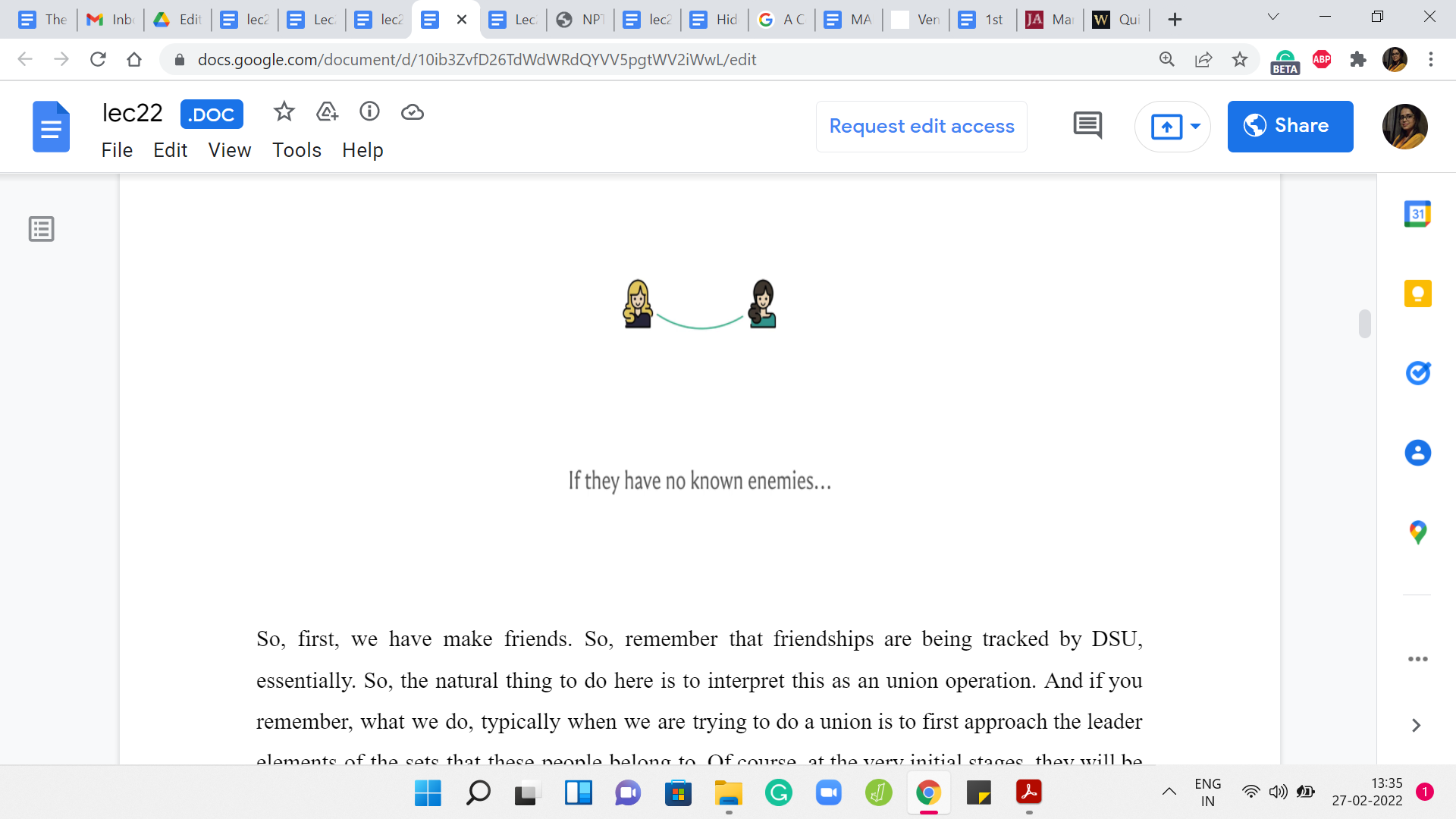The width and height of the screenshot is (1456, 819).
Task: Hide side panel chevron arrow
Action: pyautogui.click(x=1416, y=726)
